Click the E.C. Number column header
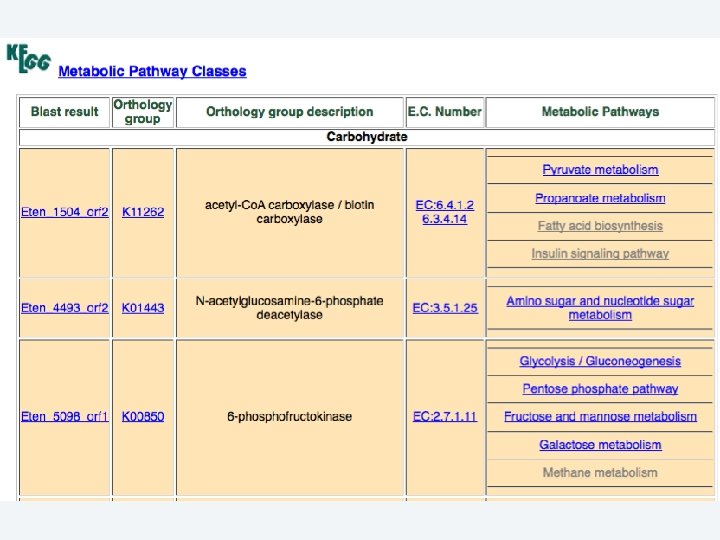Image resolution: width=720 pixels, height=540 pixels. point(444,112)
